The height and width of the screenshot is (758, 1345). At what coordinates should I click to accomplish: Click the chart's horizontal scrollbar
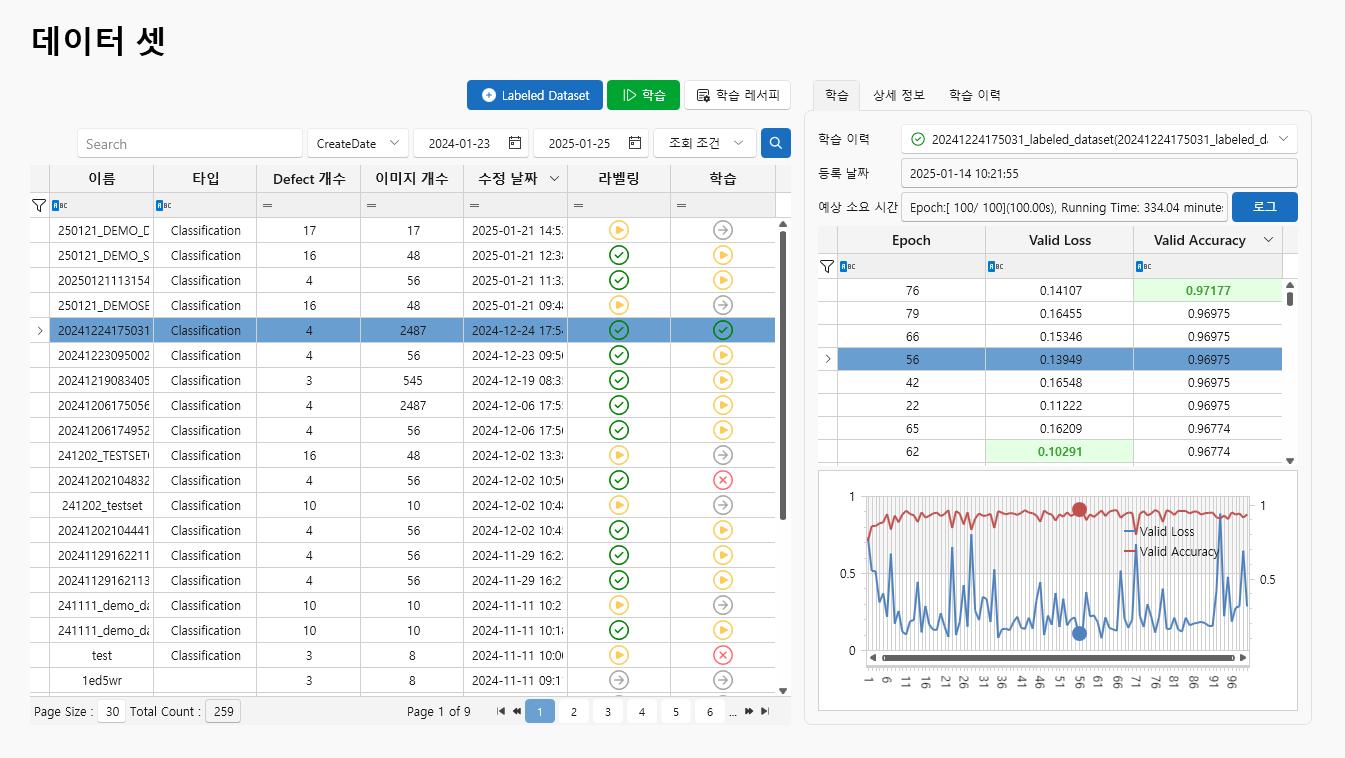(x=1057, y=658)
